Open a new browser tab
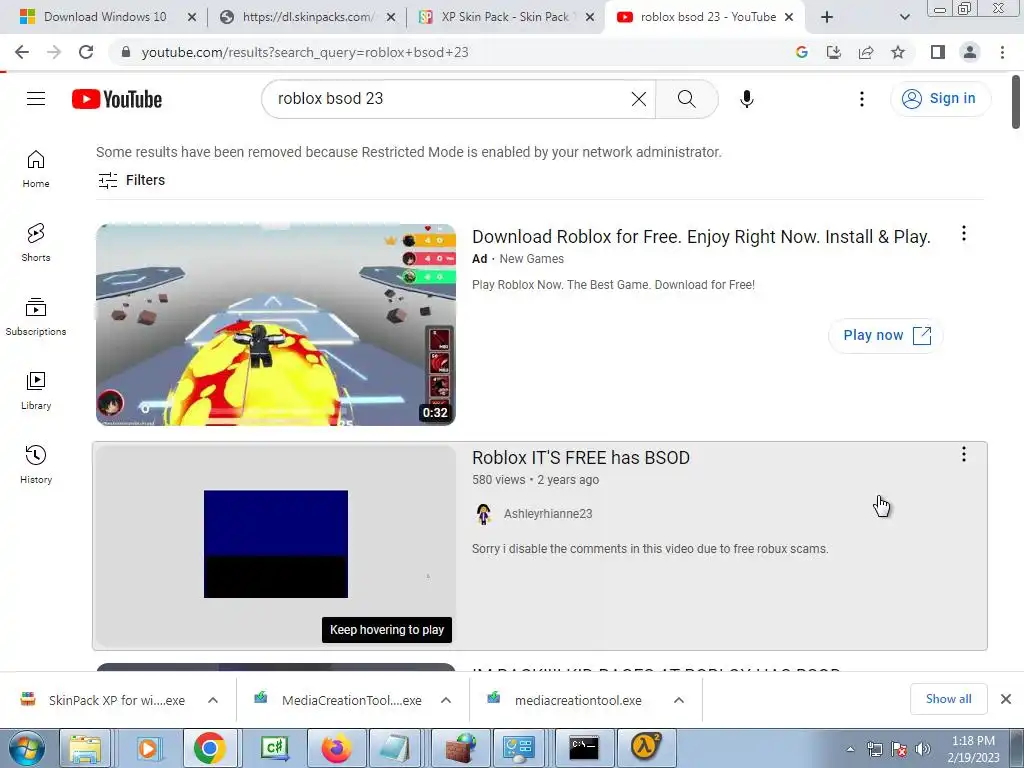1024x768 pixels. pos(827,17)
